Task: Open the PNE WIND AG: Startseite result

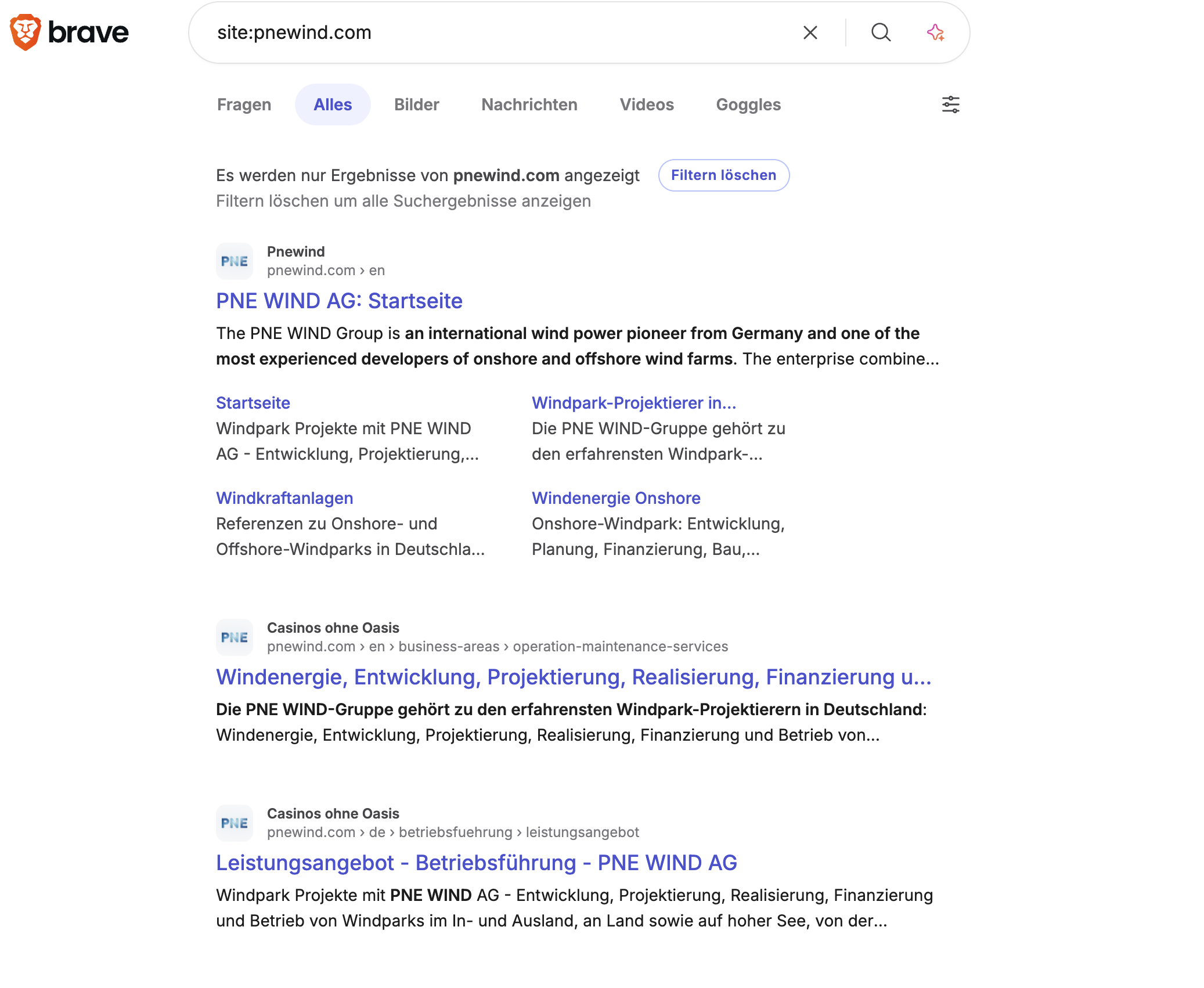Action: pos(339,301)
